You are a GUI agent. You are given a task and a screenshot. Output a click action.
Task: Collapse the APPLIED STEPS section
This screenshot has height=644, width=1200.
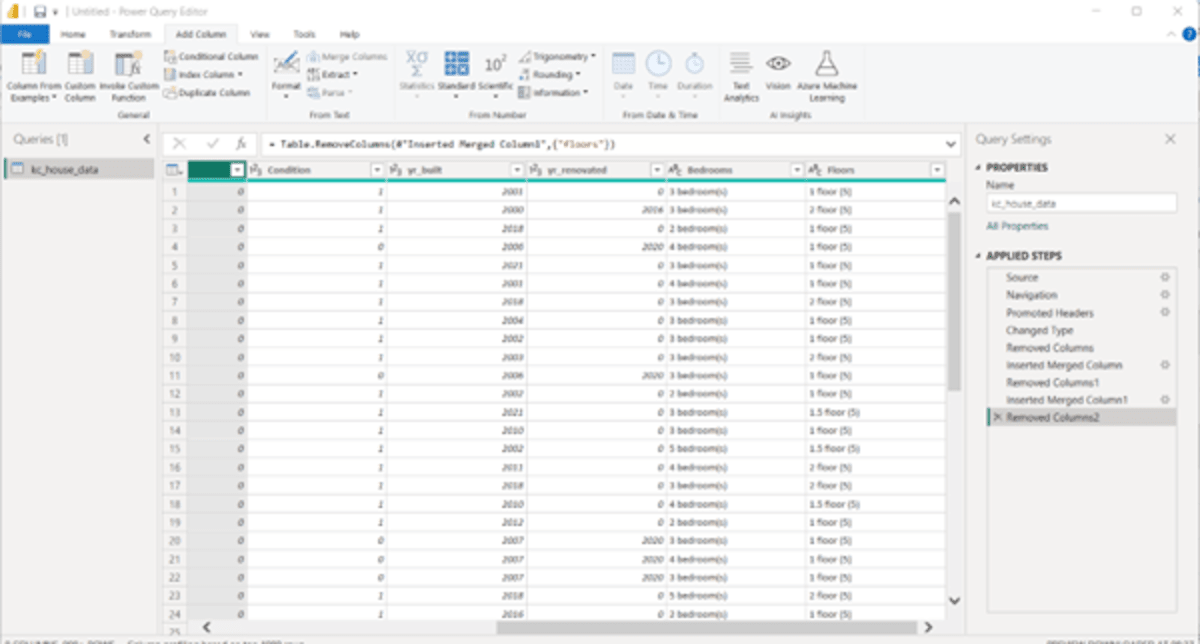pyautogui.click(x=977, y=256)
